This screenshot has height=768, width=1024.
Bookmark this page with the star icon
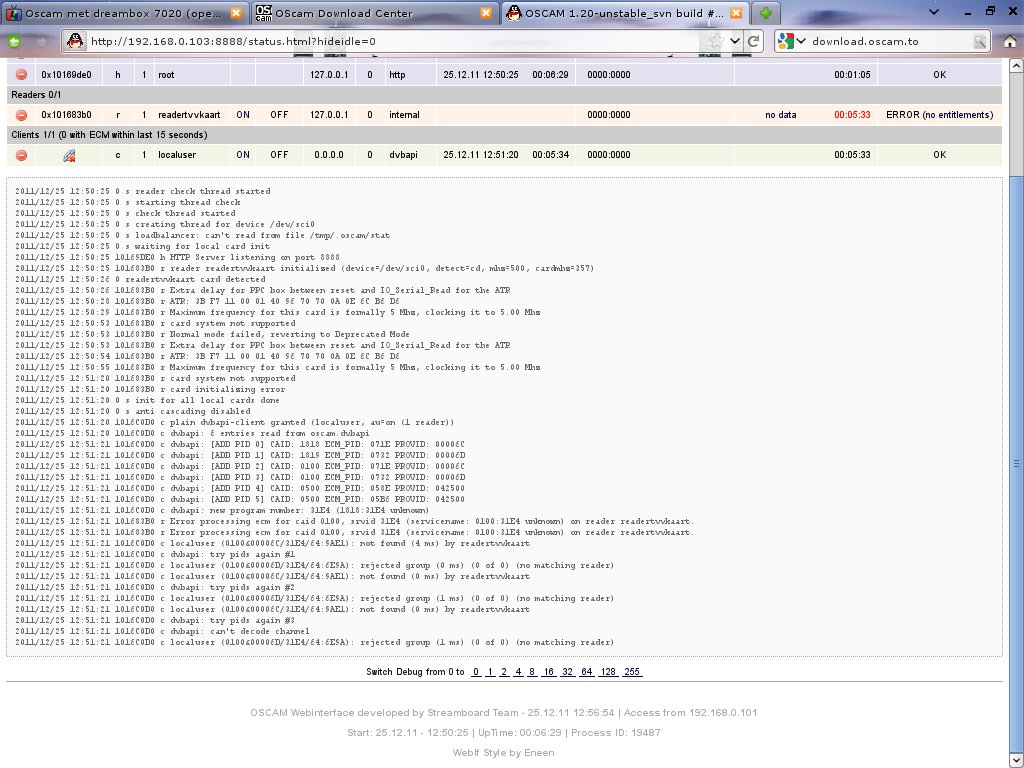coord(716,42)
